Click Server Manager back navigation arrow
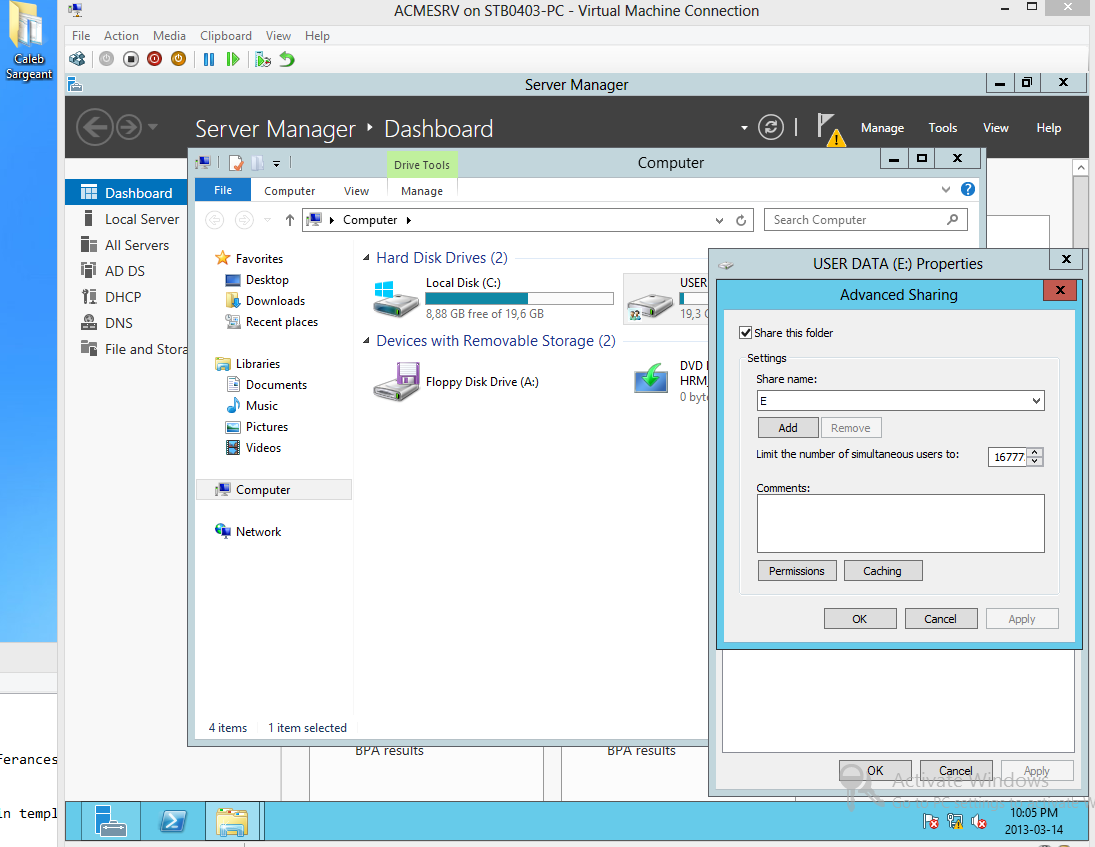This screenshot has width=1095, height=847. pyautogui.click(x=94, y=128)
